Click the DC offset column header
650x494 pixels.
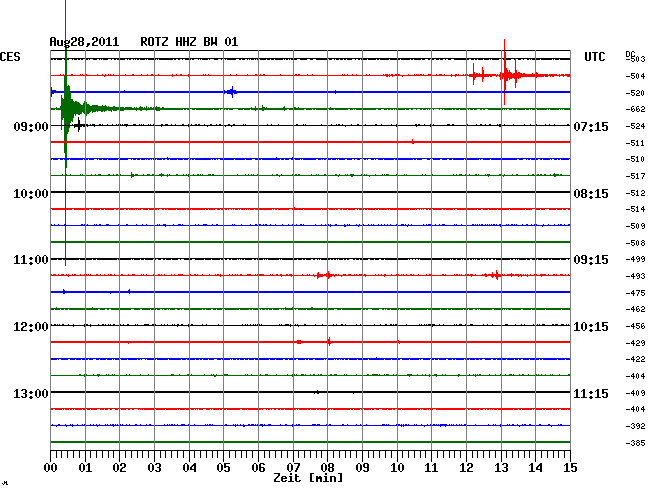click(x=631, y=54)
